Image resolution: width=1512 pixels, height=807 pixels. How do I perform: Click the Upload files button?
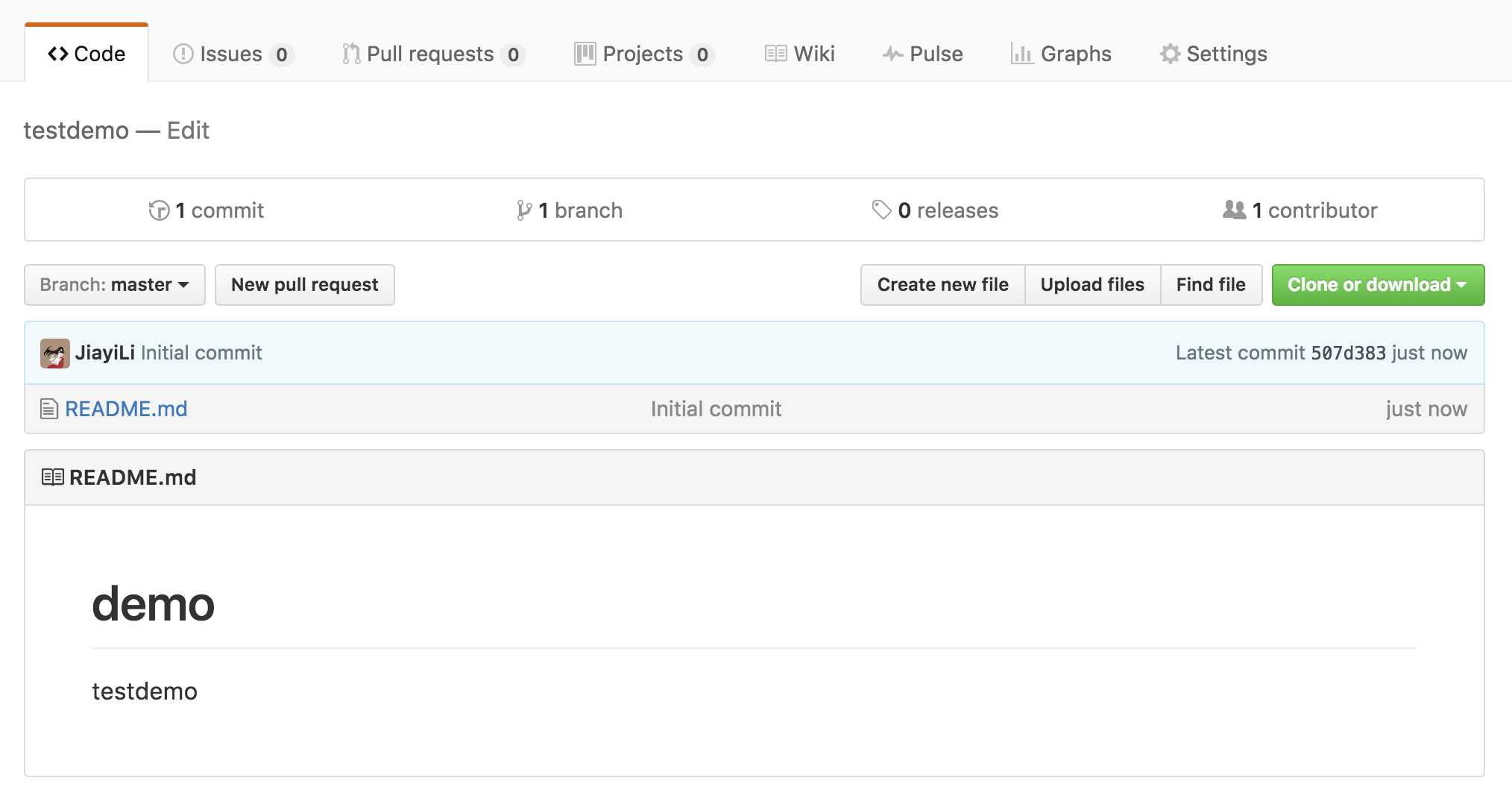[x=1092, y=285]
